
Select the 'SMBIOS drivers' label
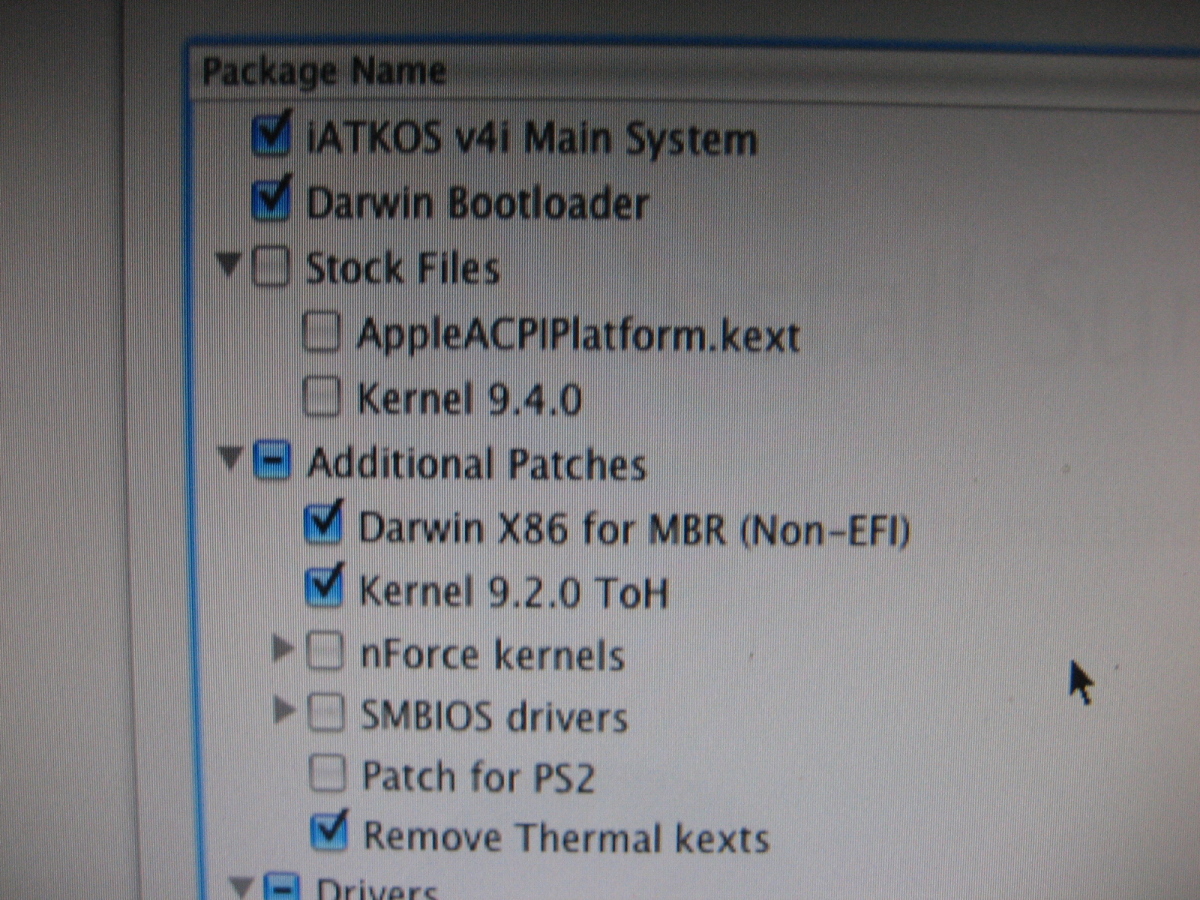[x=494, y=716]
